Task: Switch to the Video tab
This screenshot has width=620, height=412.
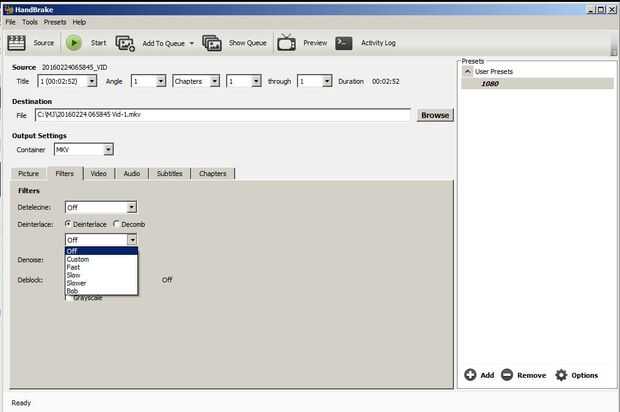Action: pyautogui.click(x=98, y=174)
